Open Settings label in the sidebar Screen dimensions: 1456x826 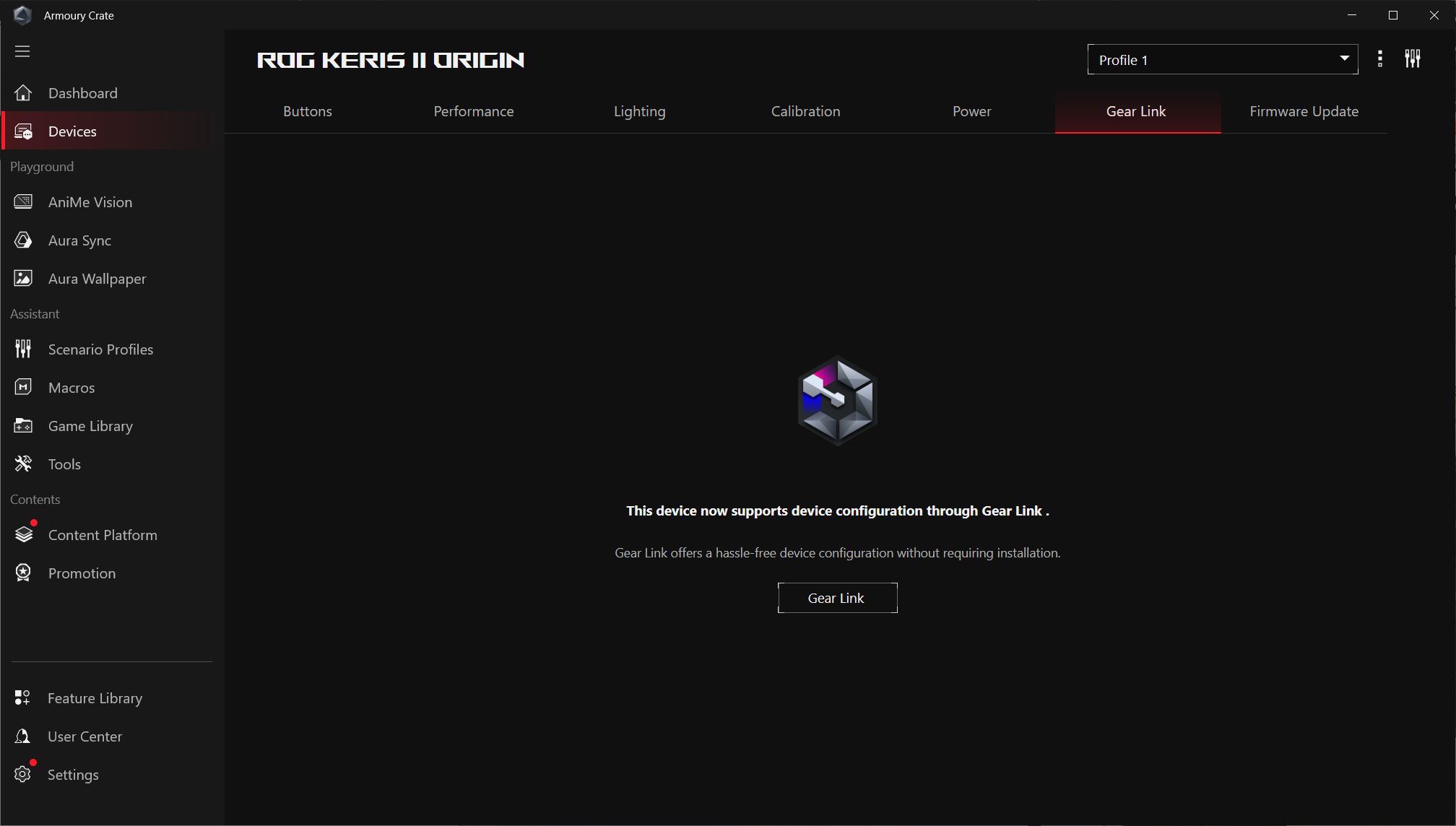(73, 775)
